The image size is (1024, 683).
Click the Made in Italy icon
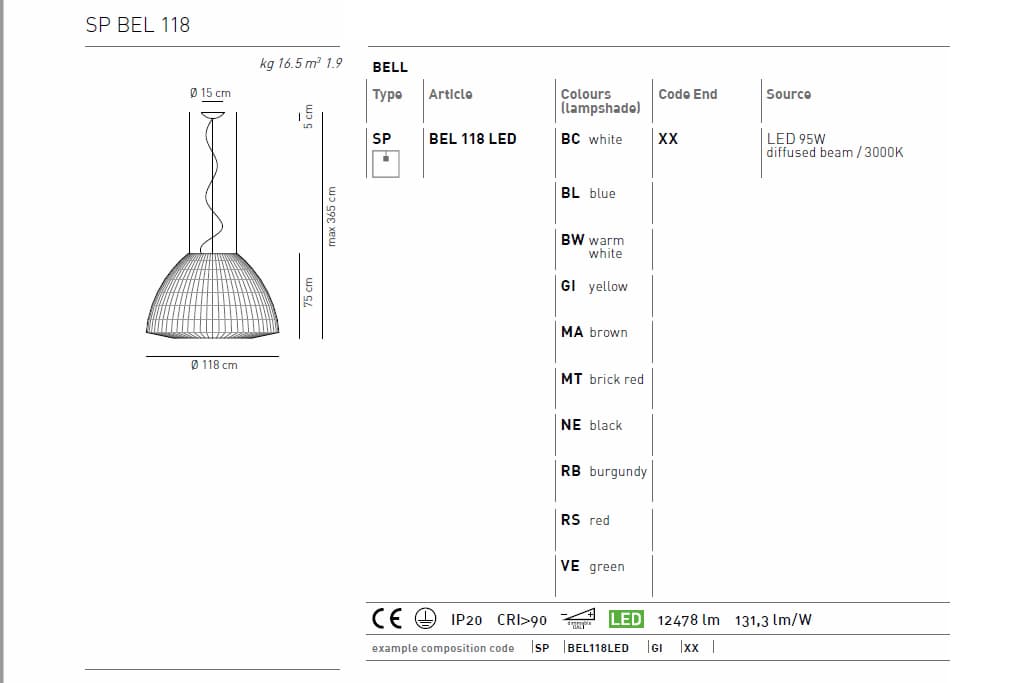click(x=576, y=619)
